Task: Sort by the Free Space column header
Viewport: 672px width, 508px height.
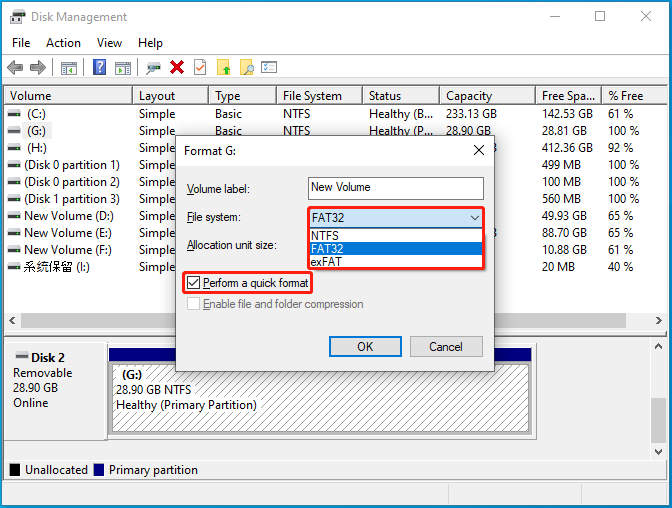Action: point(568,96)
